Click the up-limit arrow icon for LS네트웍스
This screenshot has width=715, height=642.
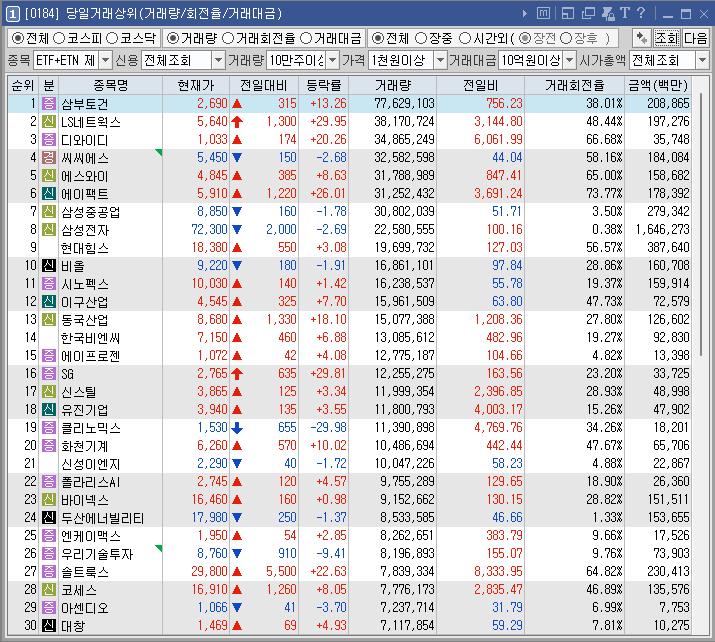pyautogui.click(x=237, y=122)
